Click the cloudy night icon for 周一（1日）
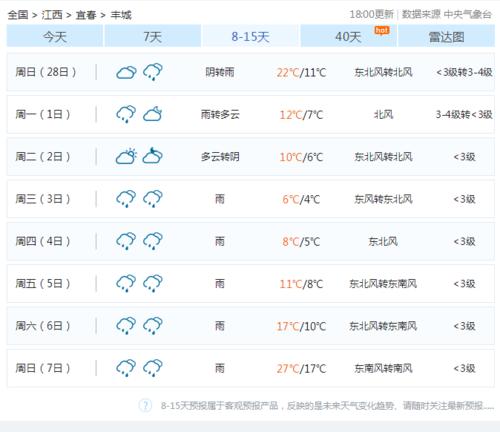 (153, 114)
